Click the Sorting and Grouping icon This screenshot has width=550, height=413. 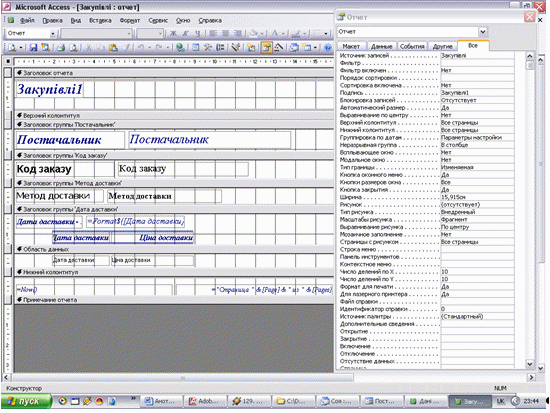220,47
